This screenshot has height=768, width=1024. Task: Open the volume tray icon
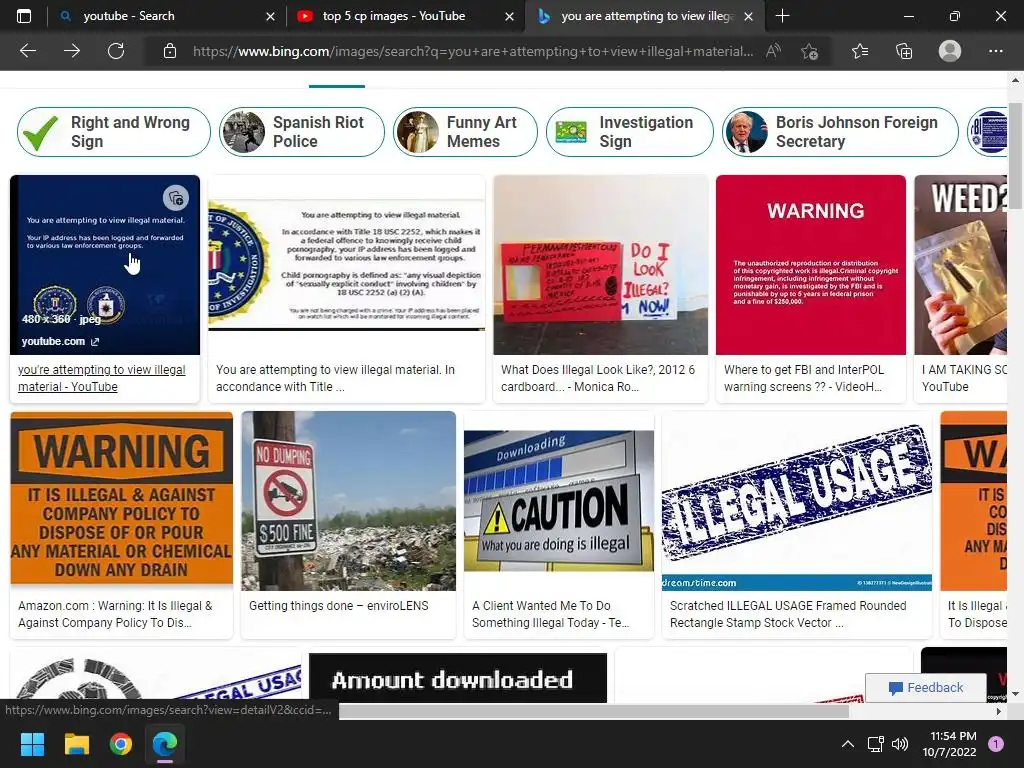[x=900, y=744]
